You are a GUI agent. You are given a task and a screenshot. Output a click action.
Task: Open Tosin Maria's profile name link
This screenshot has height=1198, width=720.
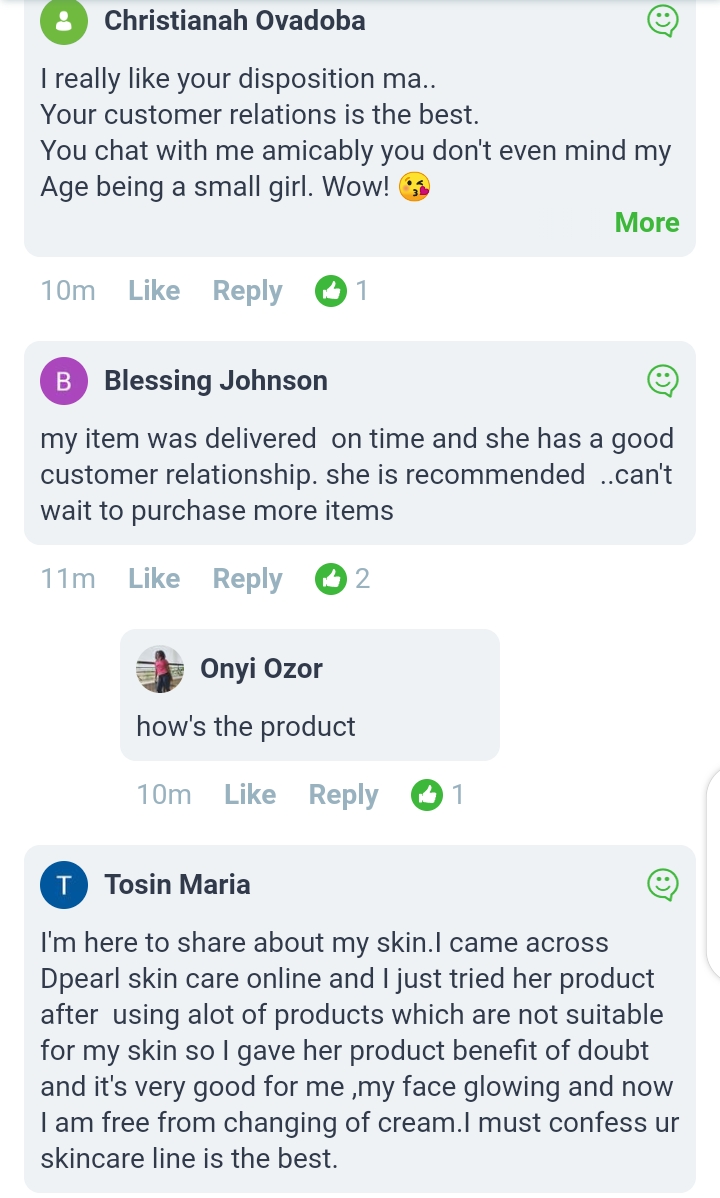[177, 885]
